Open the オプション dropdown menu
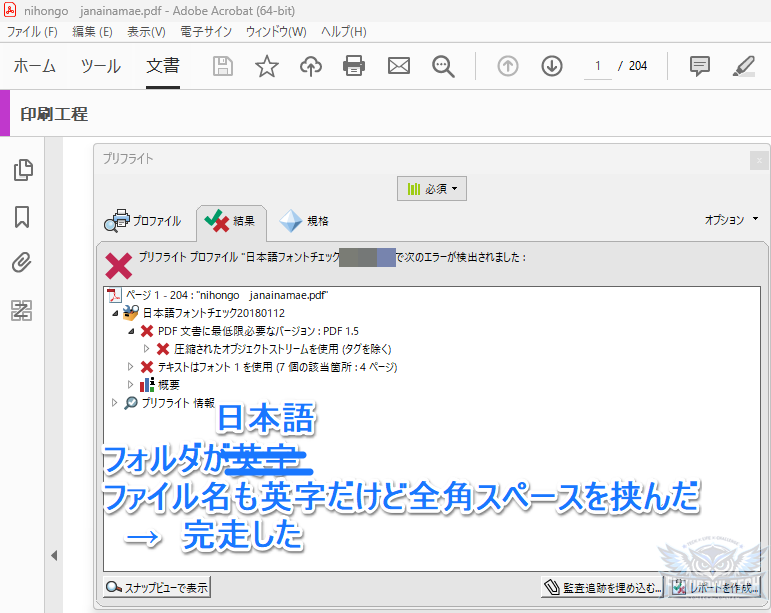Image resolution: width=771 pixels, height=613 pixels. click(731, 220)
